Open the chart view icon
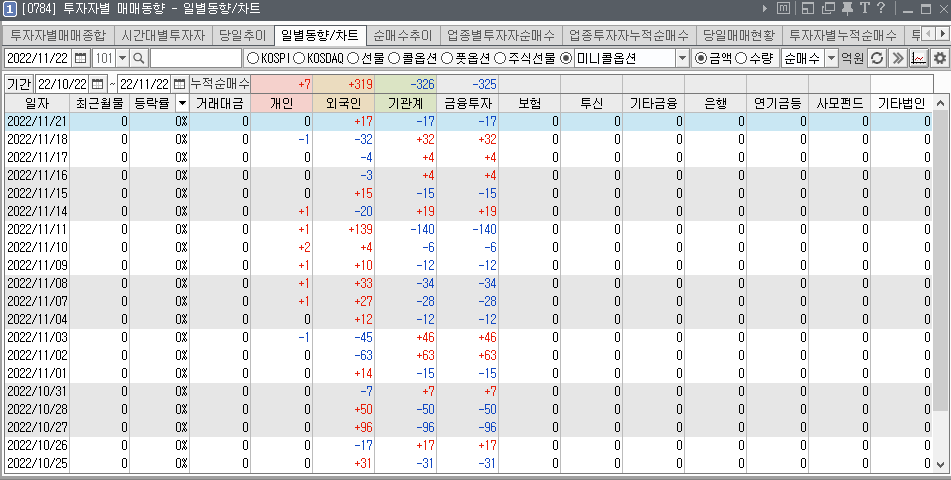Image resolution: width=951 pixels, height=480 pixels. [918, 58]
